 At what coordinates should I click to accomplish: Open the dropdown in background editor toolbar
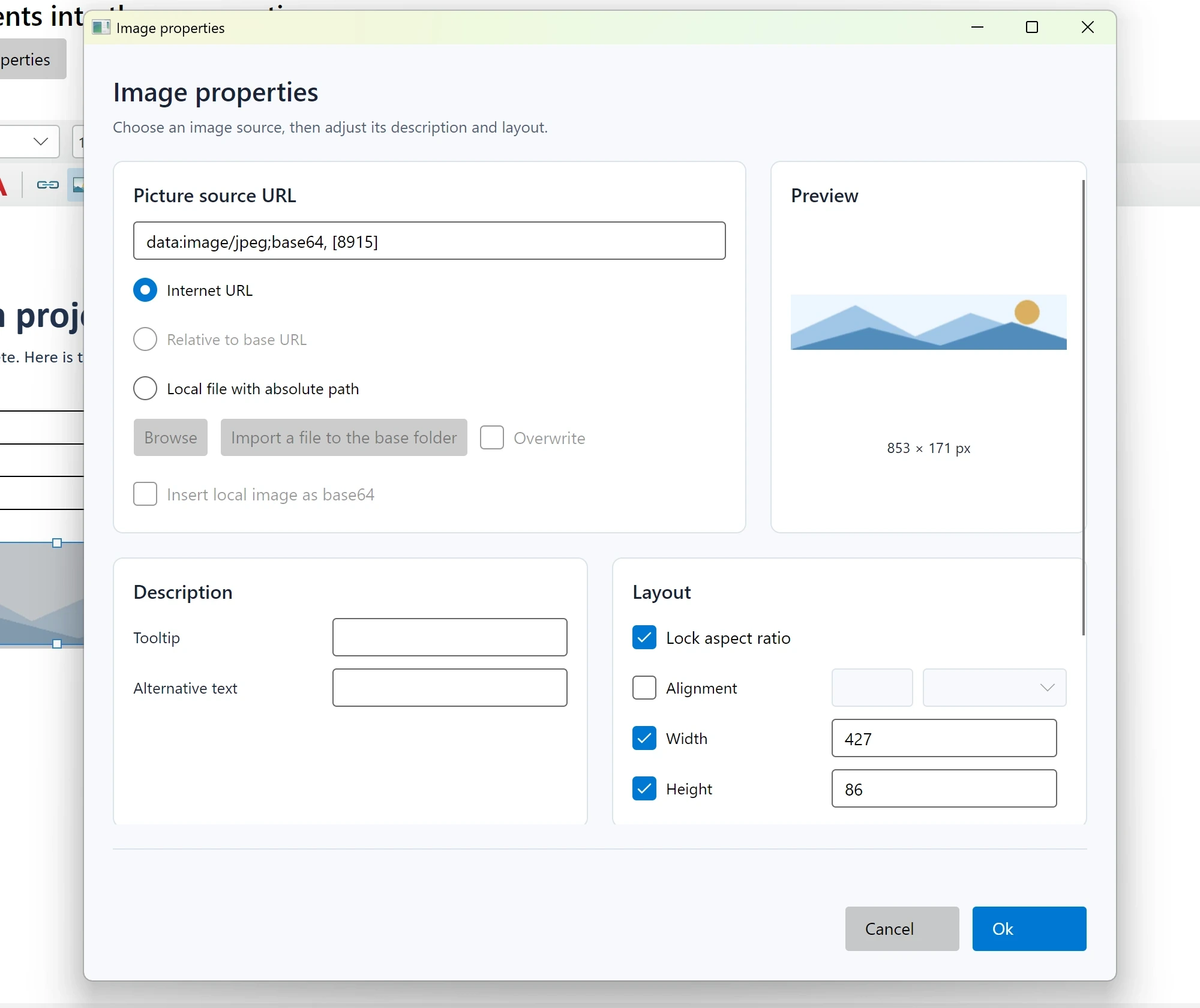coord(30,142)
